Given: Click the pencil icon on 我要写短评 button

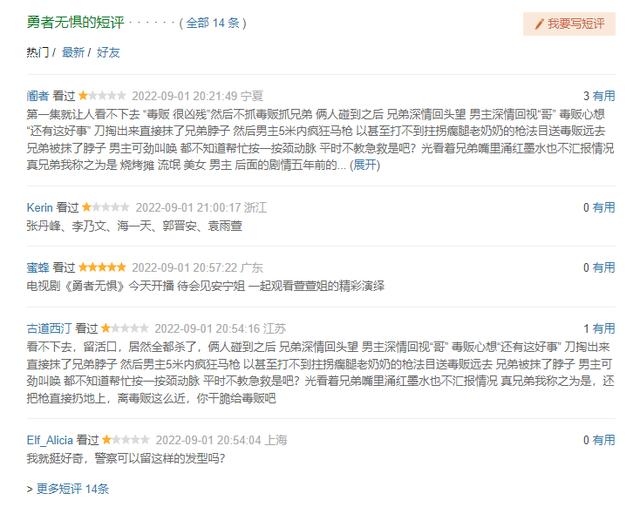Looking at the screenshot, I should 539,24.
